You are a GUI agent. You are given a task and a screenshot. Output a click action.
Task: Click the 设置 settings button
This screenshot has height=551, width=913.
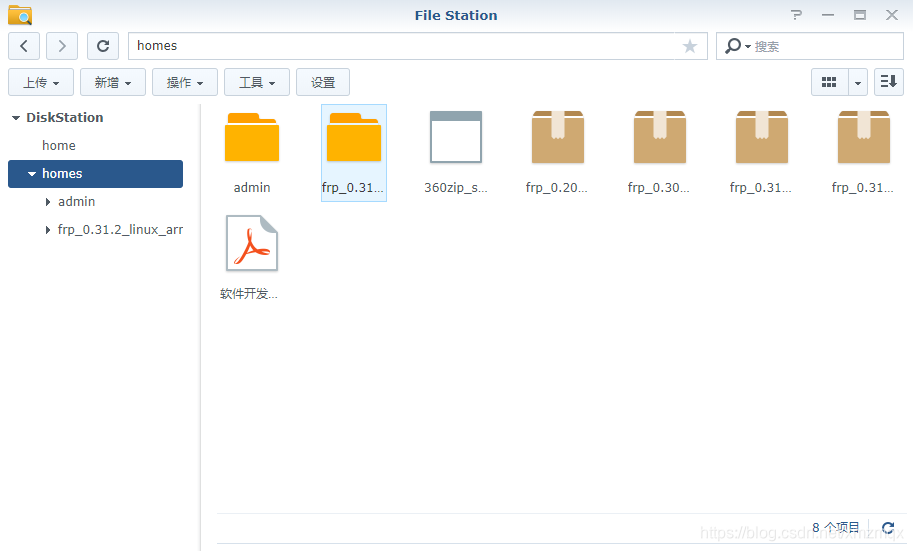pyautogui.click(x=323, y=82)
